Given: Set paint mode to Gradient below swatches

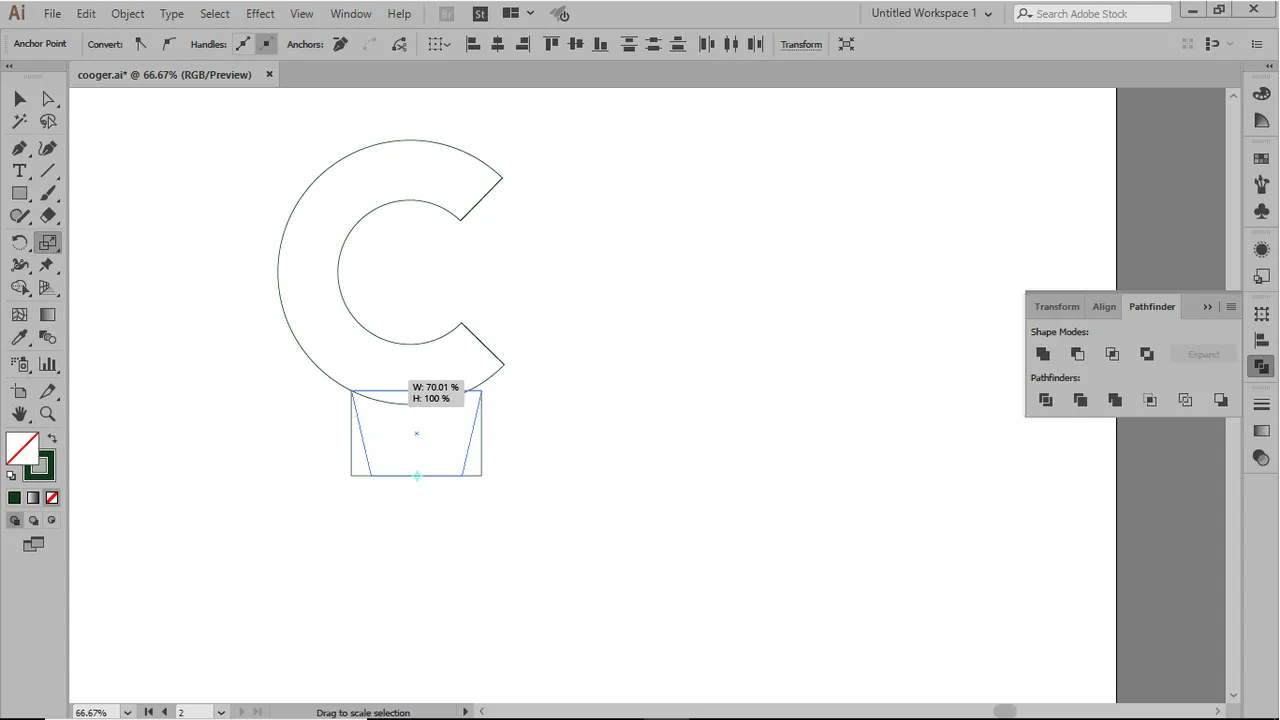Looking at the screenshot, I should pyautogui.click(x=33, y=498).
